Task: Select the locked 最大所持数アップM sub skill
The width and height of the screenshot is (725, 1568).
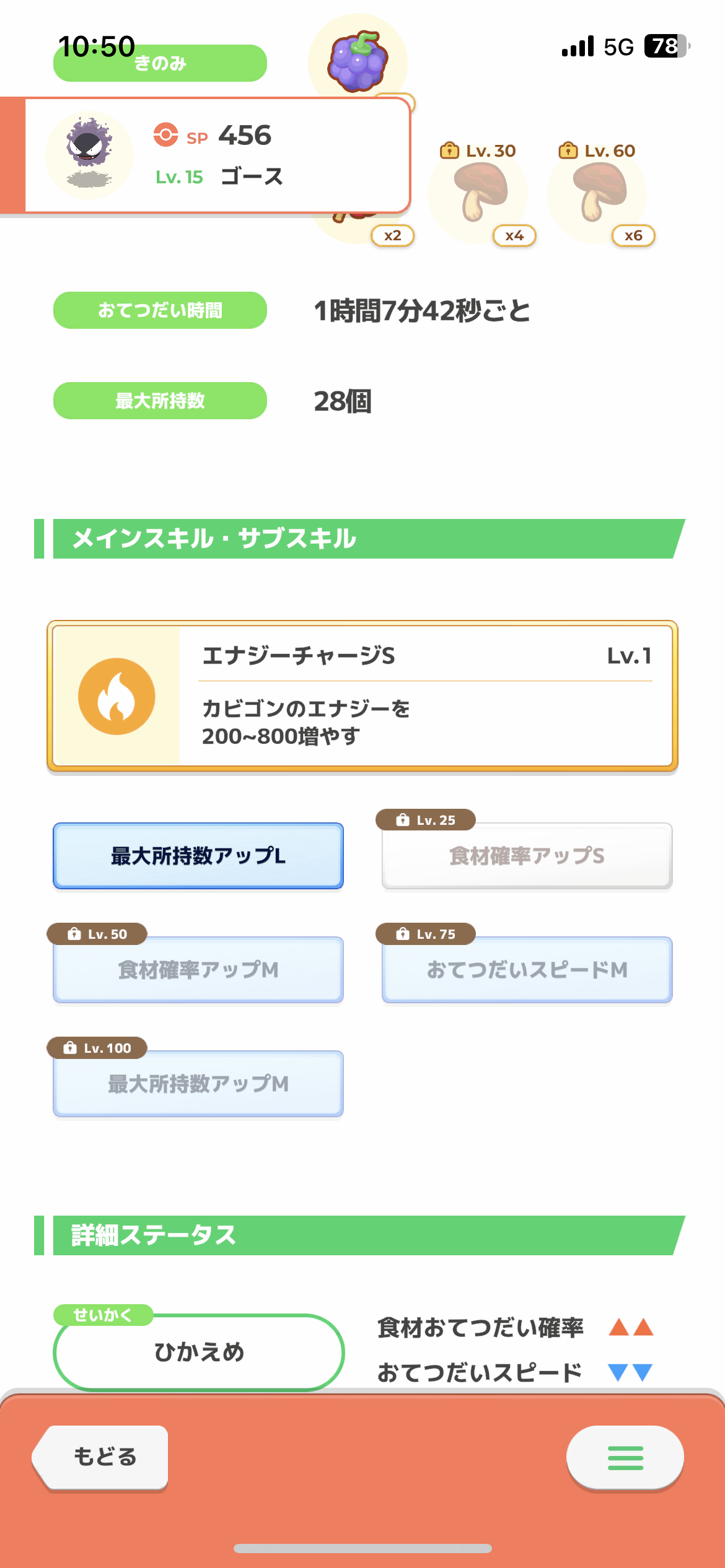Action: point(198,1084)
